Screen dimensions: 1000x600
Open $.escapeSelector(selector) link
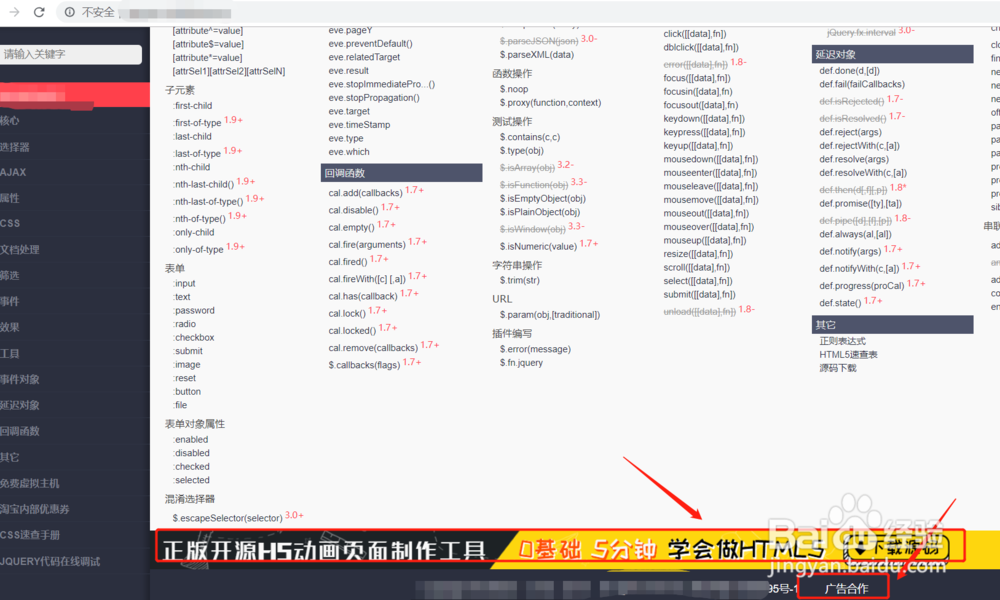[x=227, y=518]
